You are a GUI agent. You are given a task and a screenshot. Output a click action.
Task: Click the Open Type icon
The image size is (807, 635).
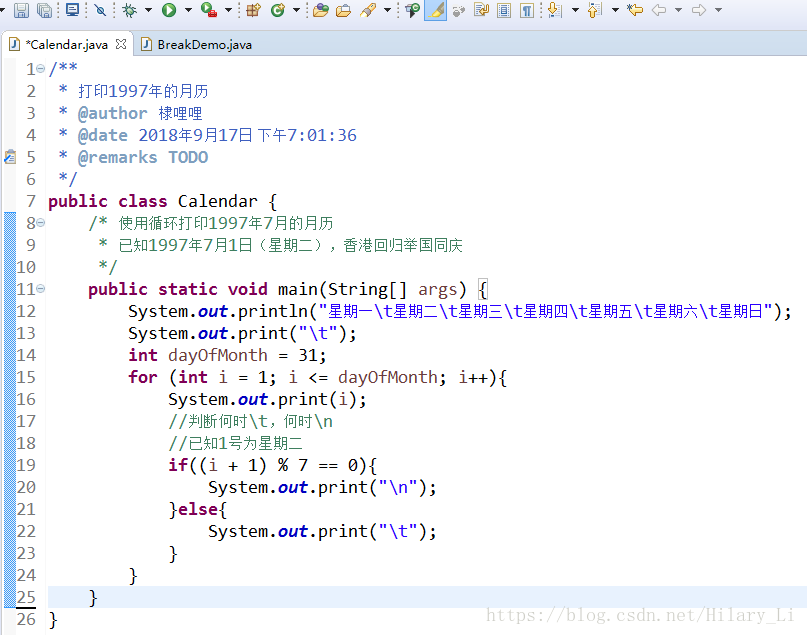pos(321,10)
